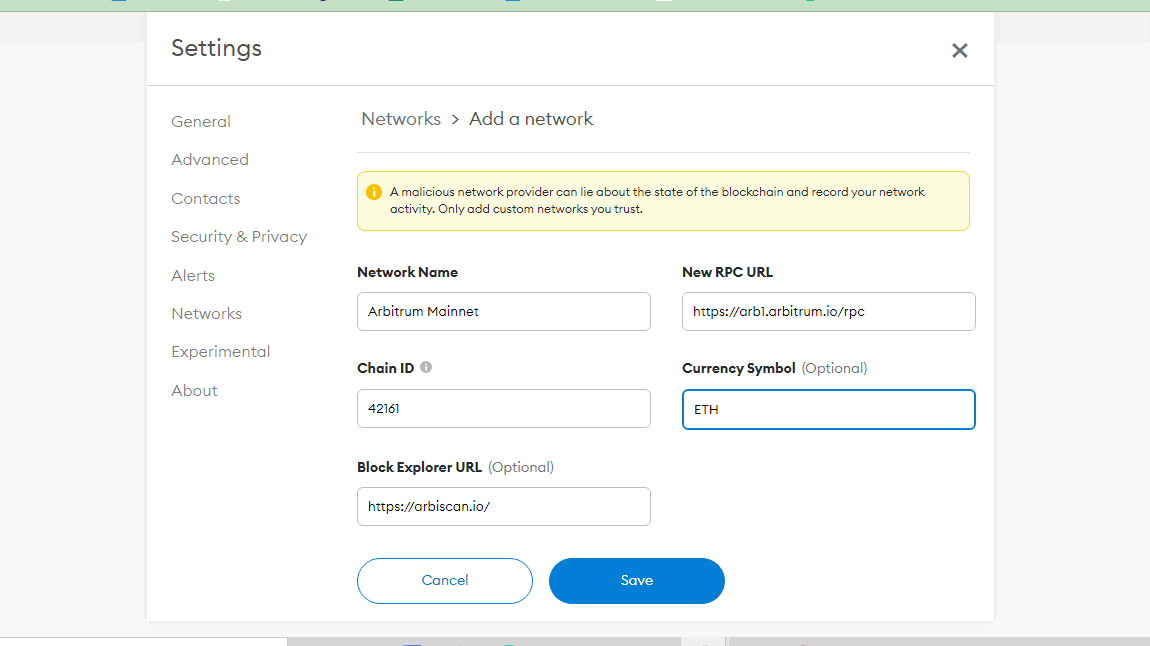
Task: Click the yellow warning info icon
Action: [x=374, y=192]
